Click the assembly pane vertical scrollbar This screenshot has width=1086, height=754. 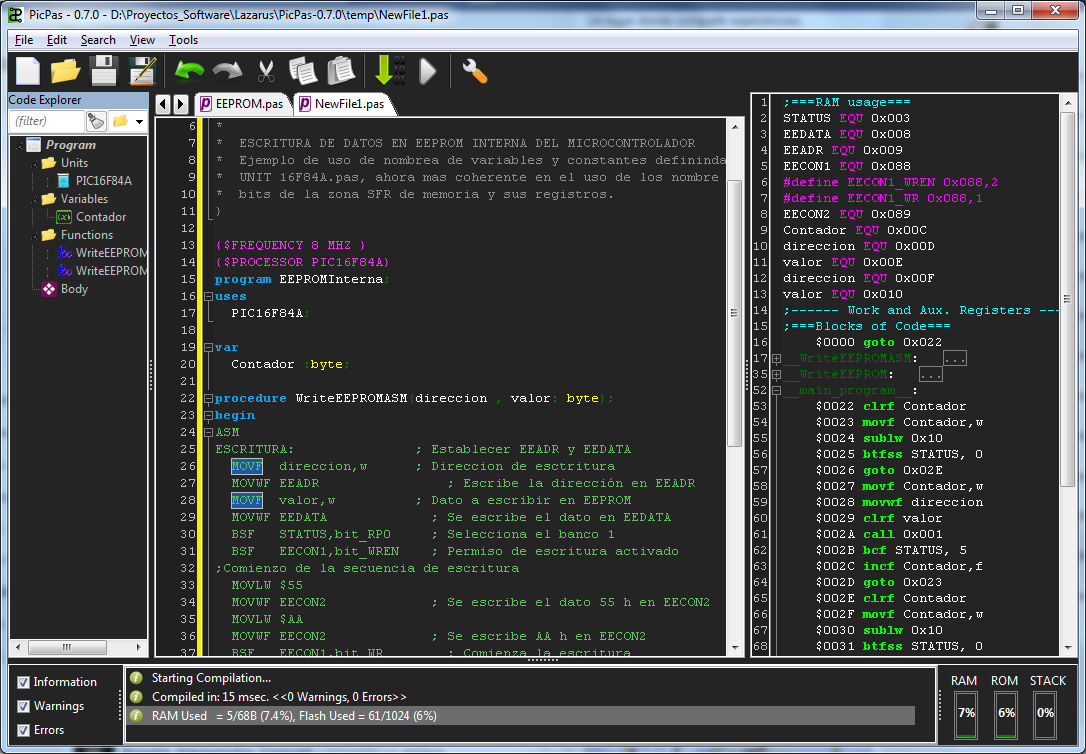1067,299
